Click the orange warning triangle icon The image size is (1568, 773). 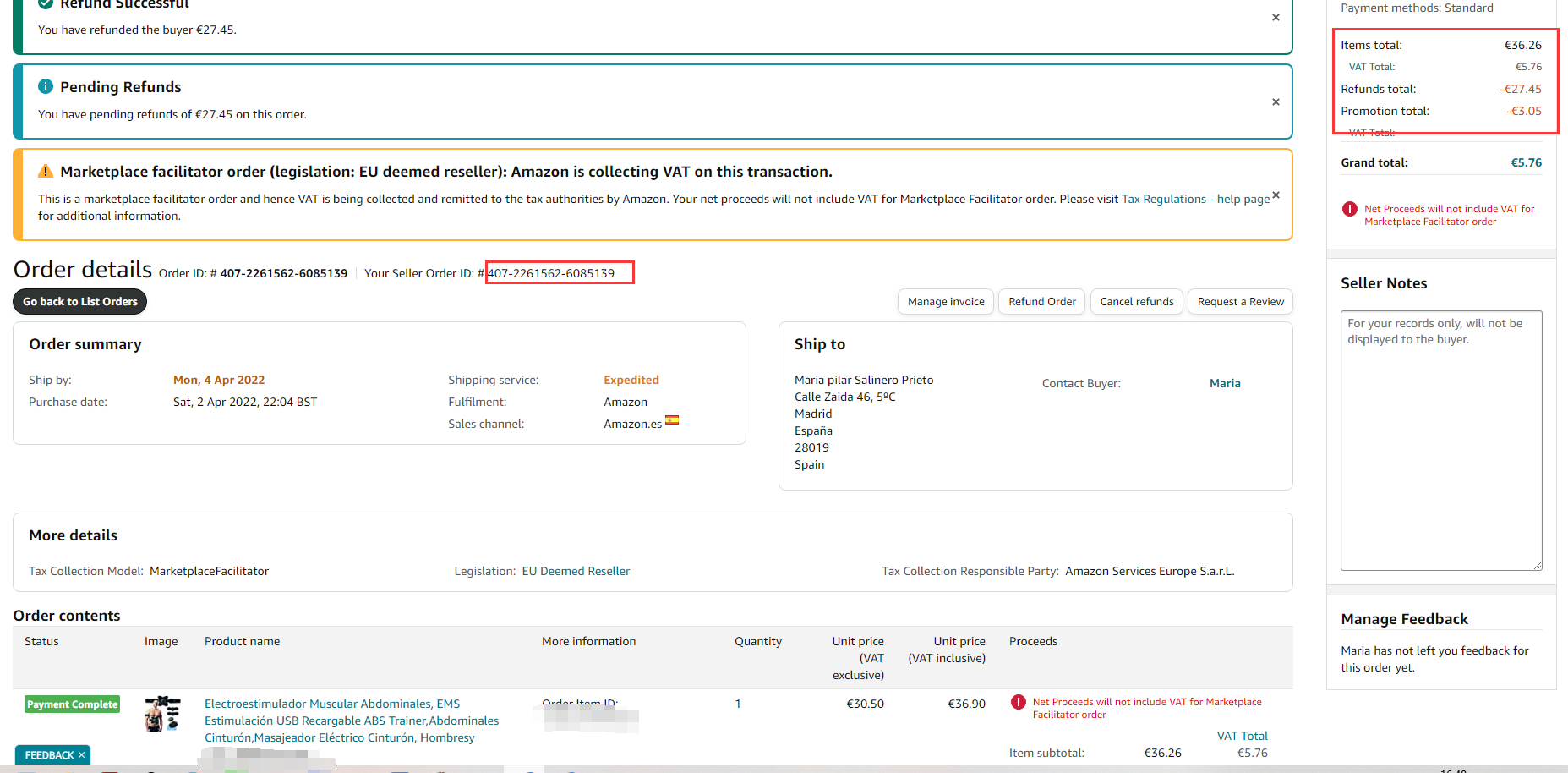click(46, 172)
